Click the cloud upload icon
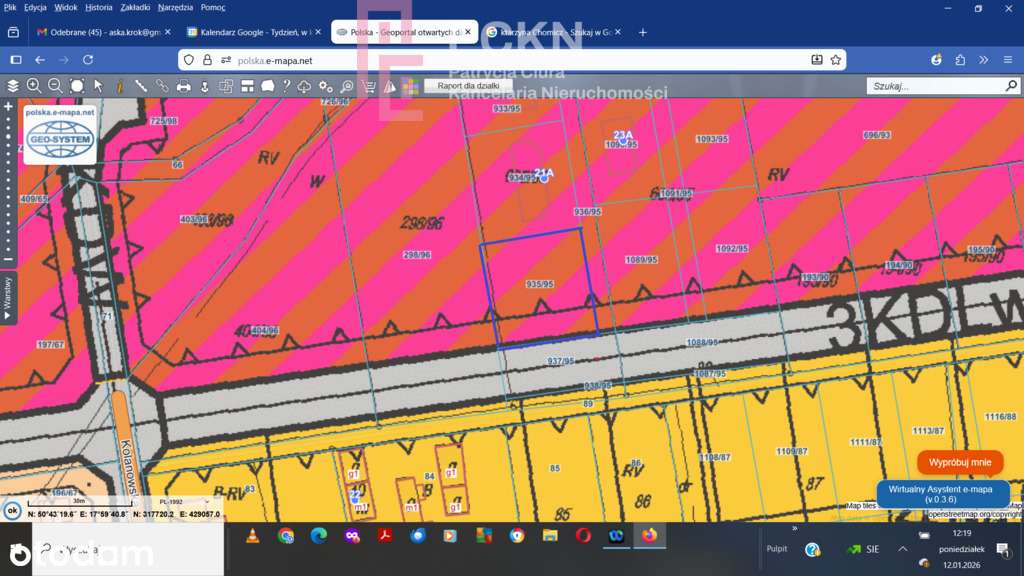Image resolution: width=1024 pixels, height=576 pixels. pyautogui.click(x=304, y=86)
